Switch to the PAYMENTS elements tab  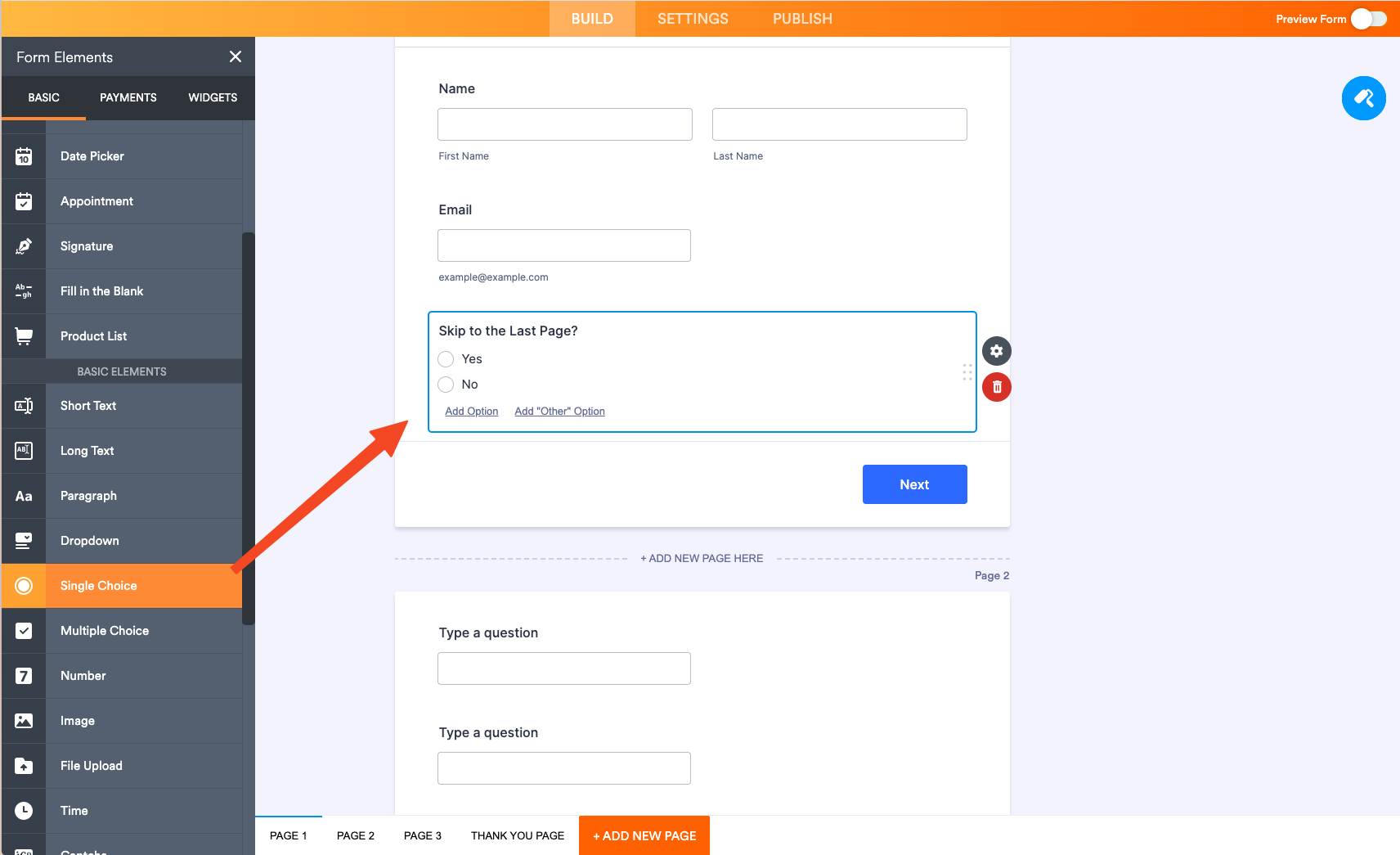(128, 97)
